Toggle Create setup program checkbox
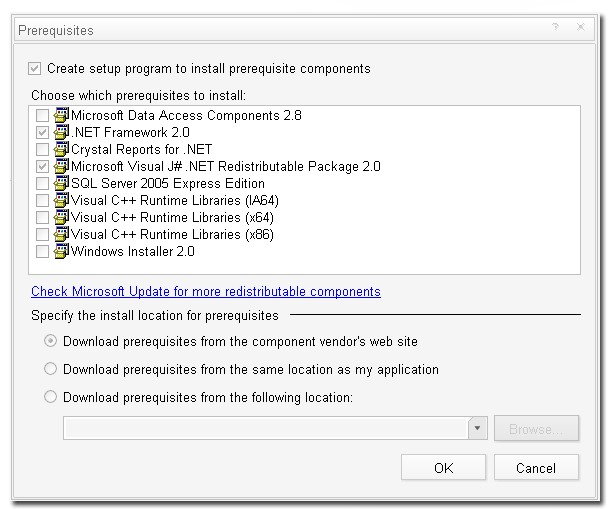Viewport: 609px width, 509px height. (x=35, y=69)
